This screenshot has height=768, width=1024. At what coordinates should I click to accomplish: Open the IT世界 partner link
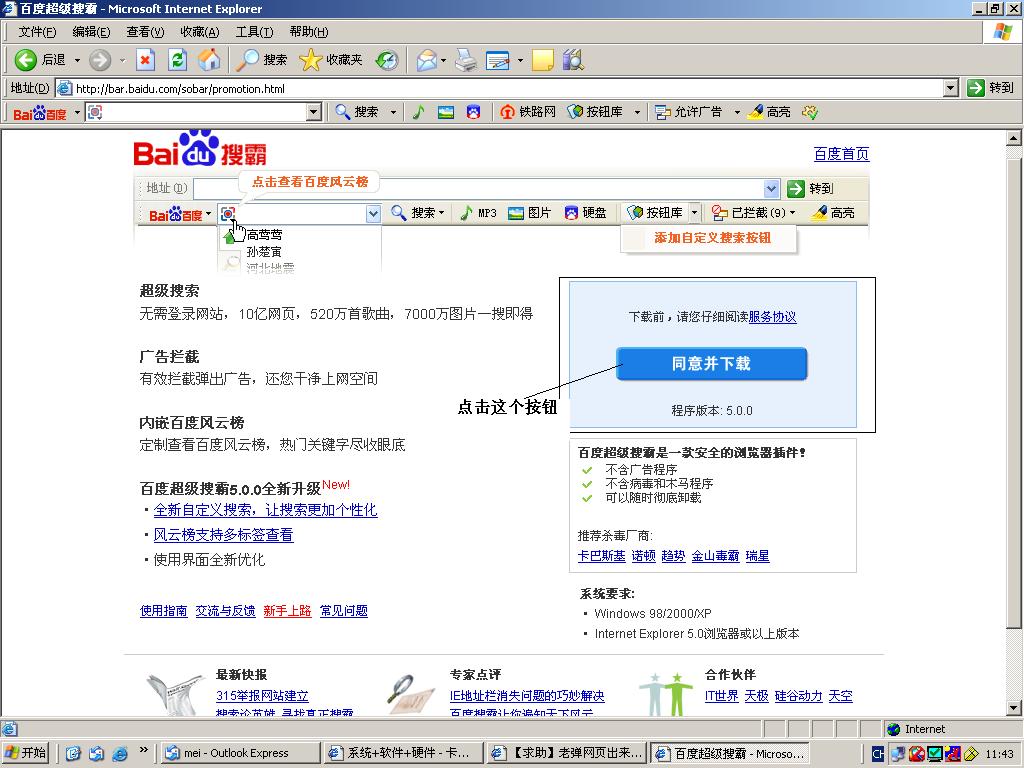tap(722, 696)
